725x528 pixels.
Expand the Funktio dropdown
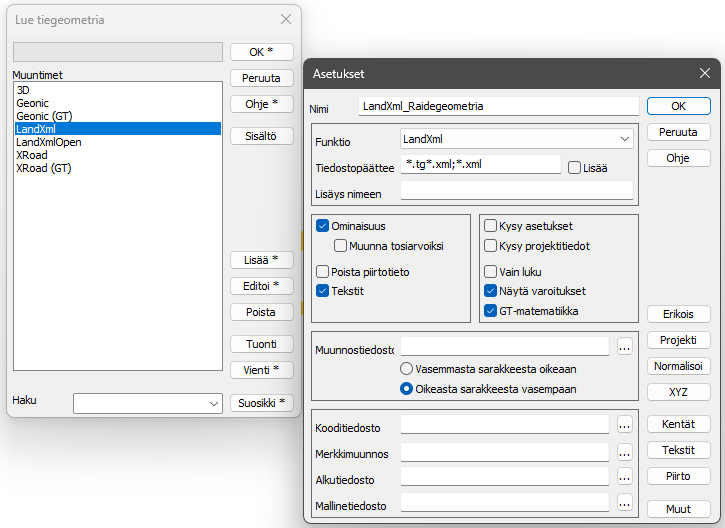click(x=625, y=139)
